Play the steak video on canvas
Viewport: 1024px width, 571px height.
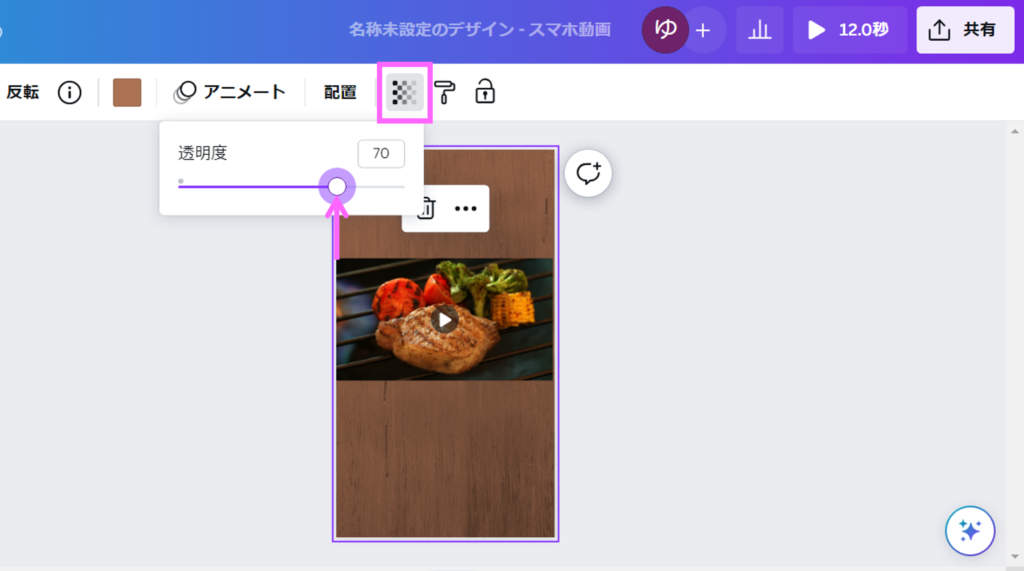pos(445,319)
